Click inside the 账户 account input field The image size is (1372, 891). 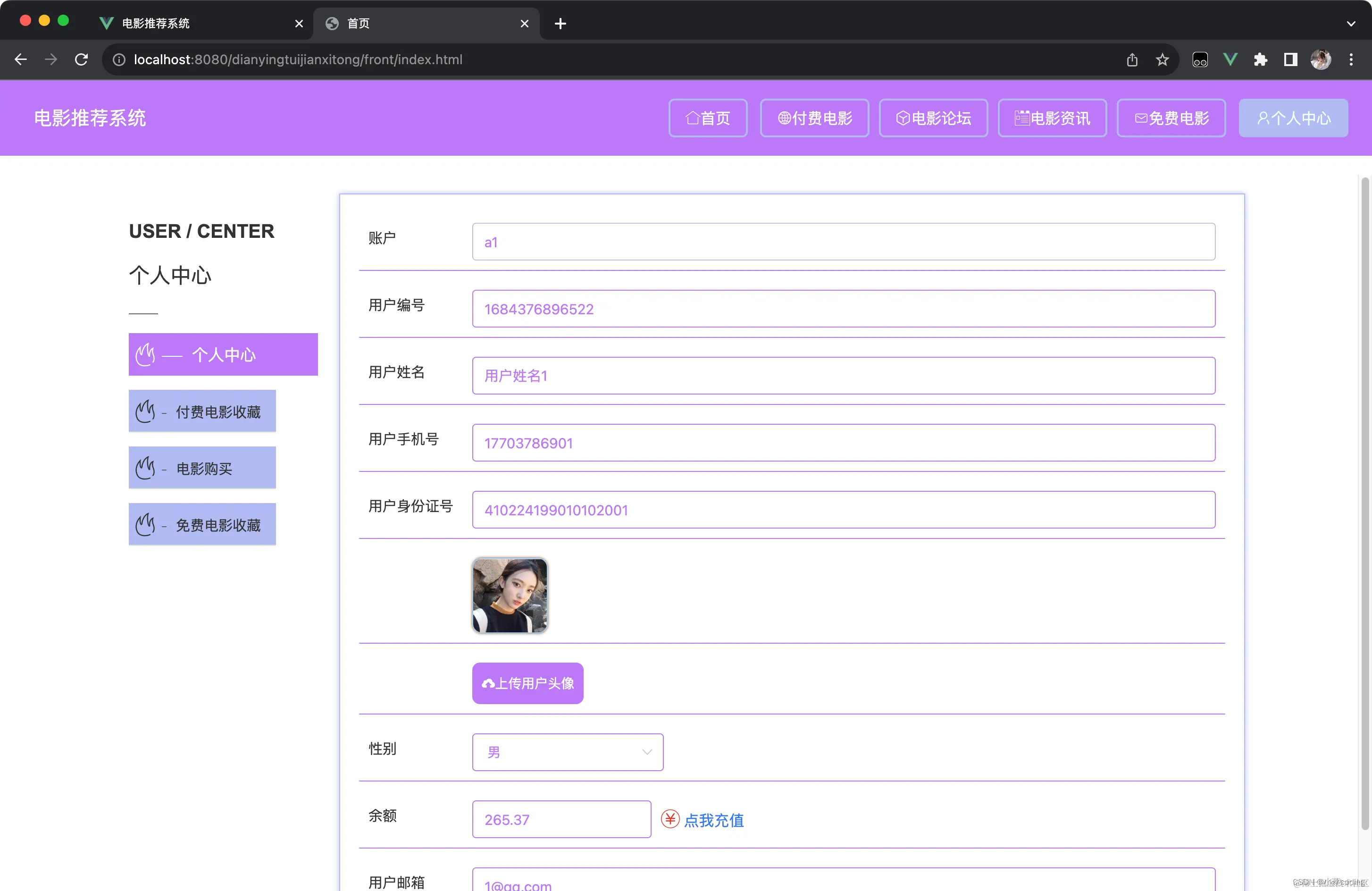(843, 241)
